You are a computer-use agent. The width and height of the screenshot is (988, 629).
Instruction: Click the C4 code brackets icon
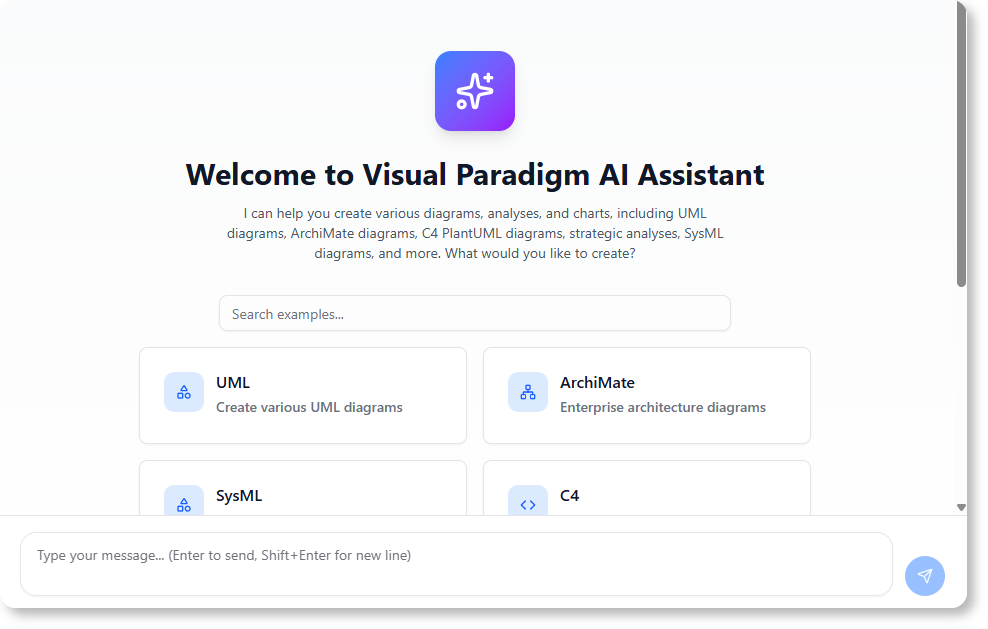(528, 504)
